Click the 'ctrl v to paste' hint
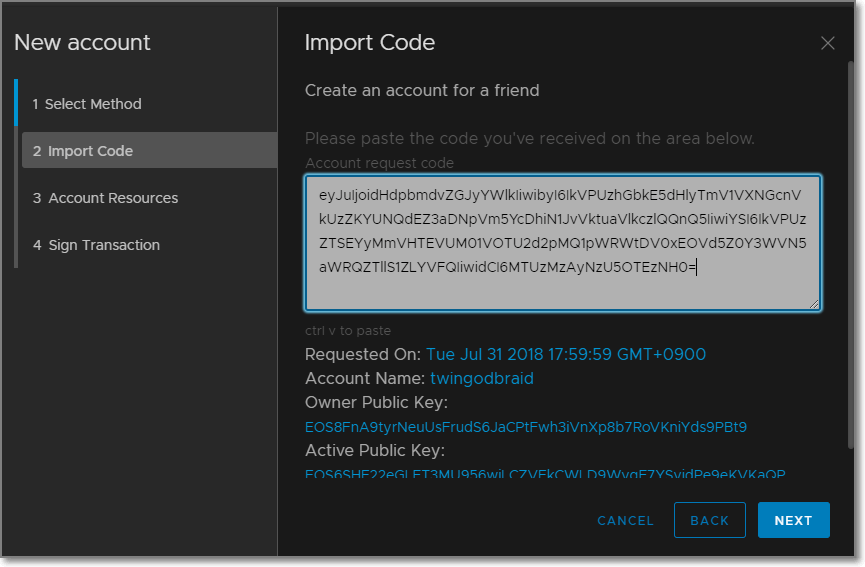This screenshot has height=567, width=865. point(348,330)
